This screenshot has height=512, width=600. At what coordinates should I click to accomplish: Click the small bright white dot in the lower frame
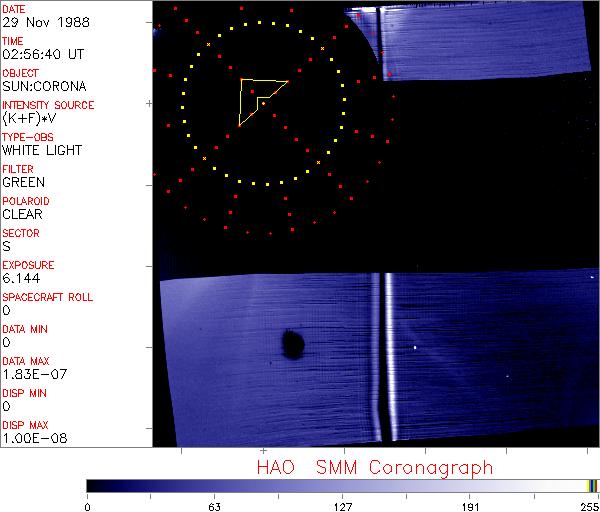coord(416,347)
